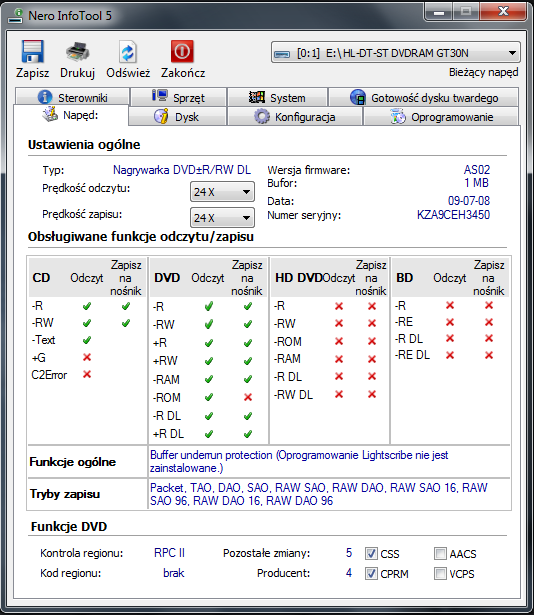
Task: Click the red X next to C2Error
Action: [87, 374]
